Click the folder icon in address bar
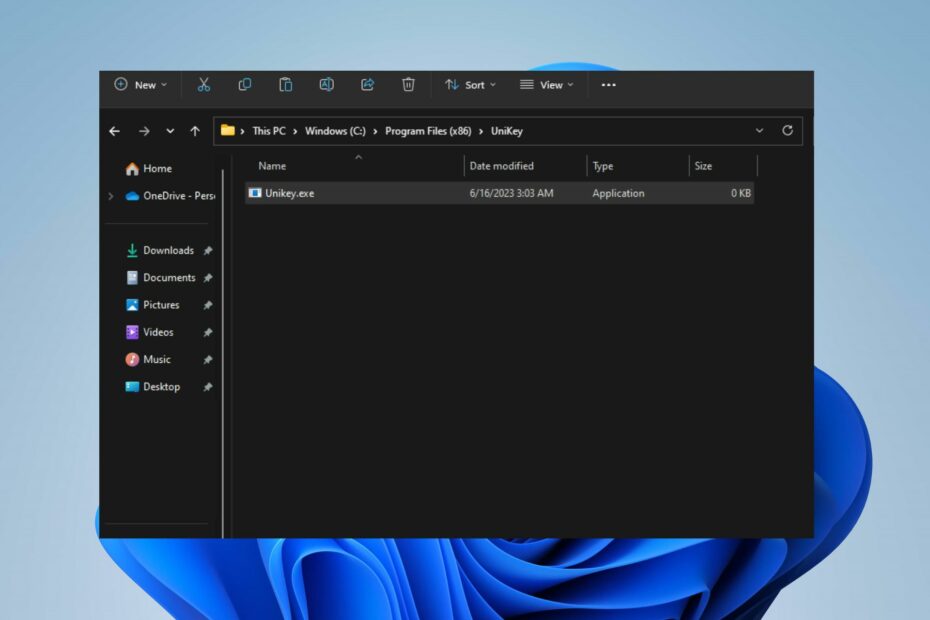 [228, 131]
